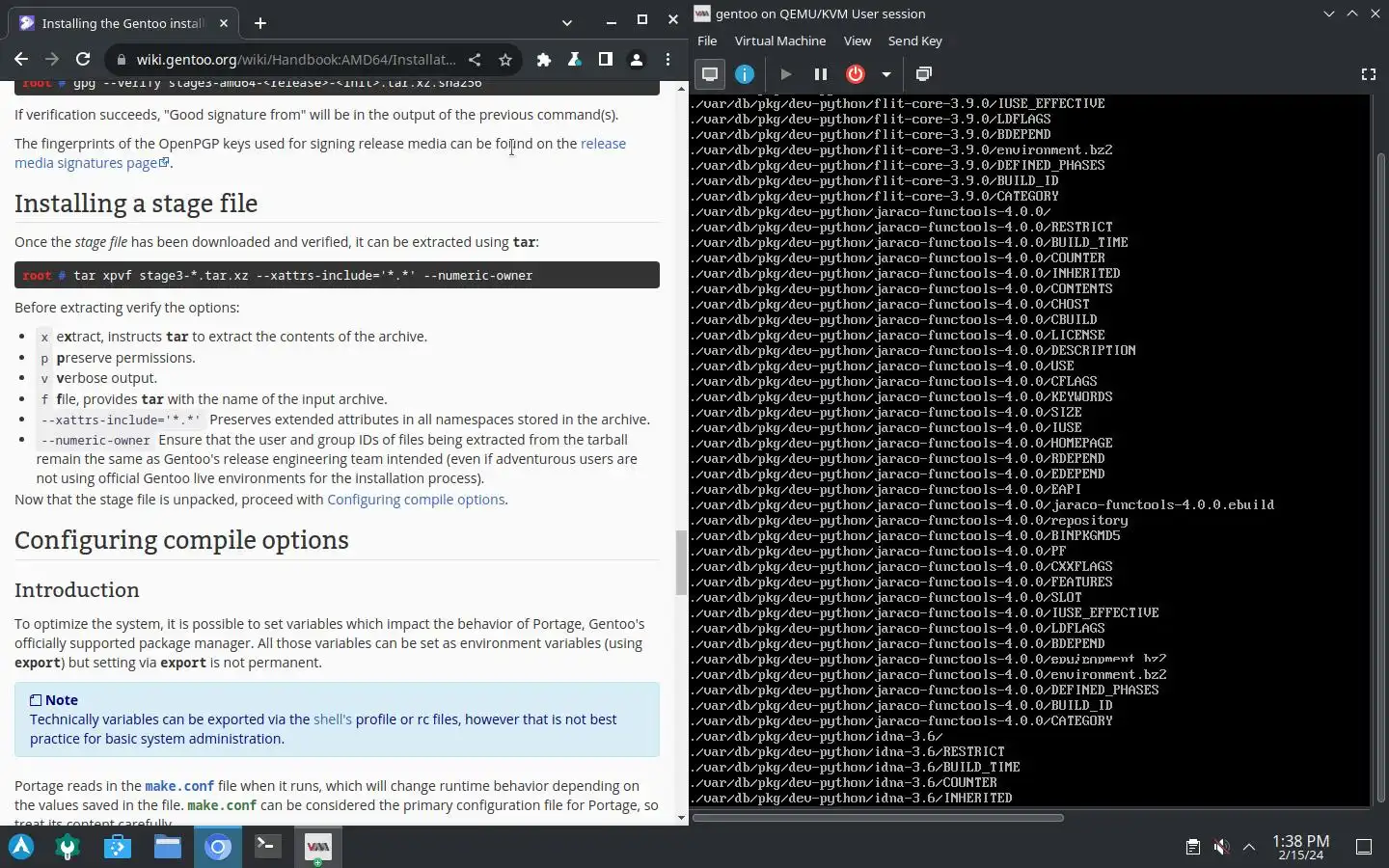
Task: Go back in the browser
Action: coord(21,60)
